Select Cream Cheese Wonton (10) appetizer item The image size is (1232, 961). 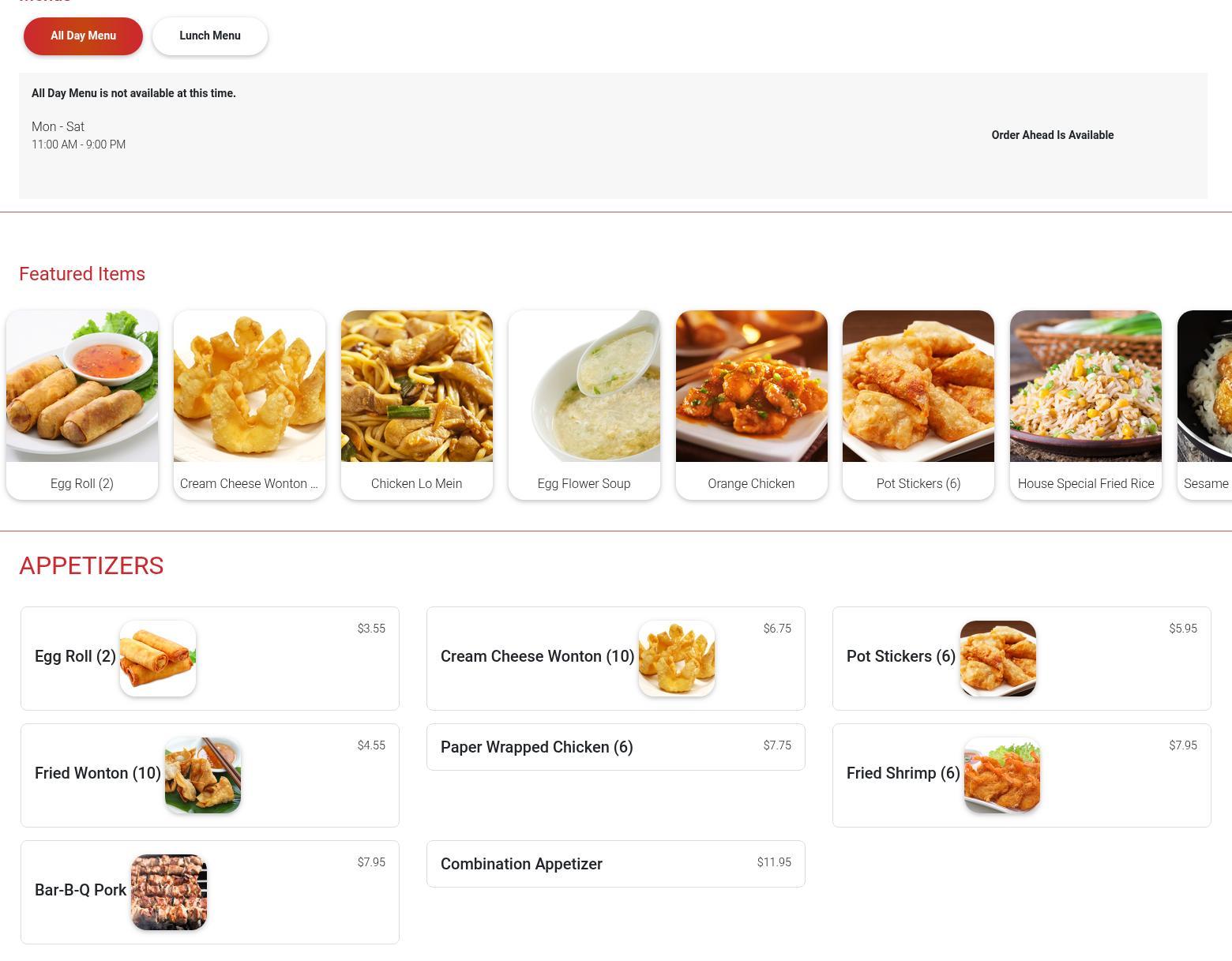[x=616, y=659]
